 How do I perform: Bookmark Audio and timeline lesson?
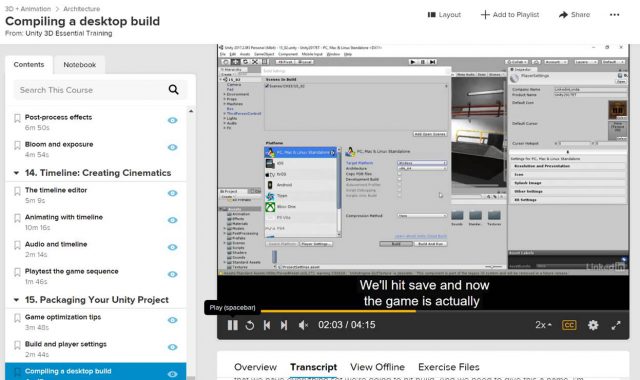click(x=17, y=245)
